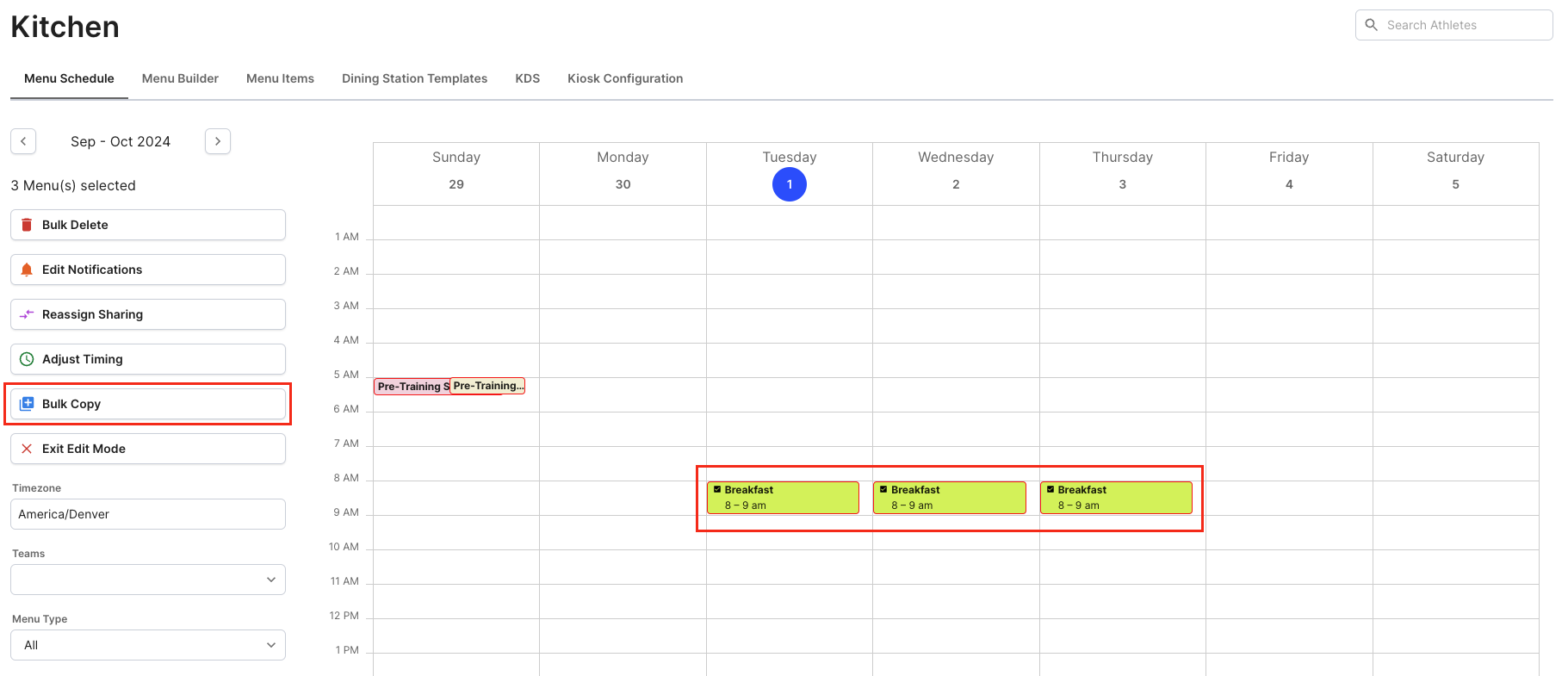Expand the Menu Type dropdown
Image resolution: width=1568 pixels, height=676 pixels.
tap(148, 645)
